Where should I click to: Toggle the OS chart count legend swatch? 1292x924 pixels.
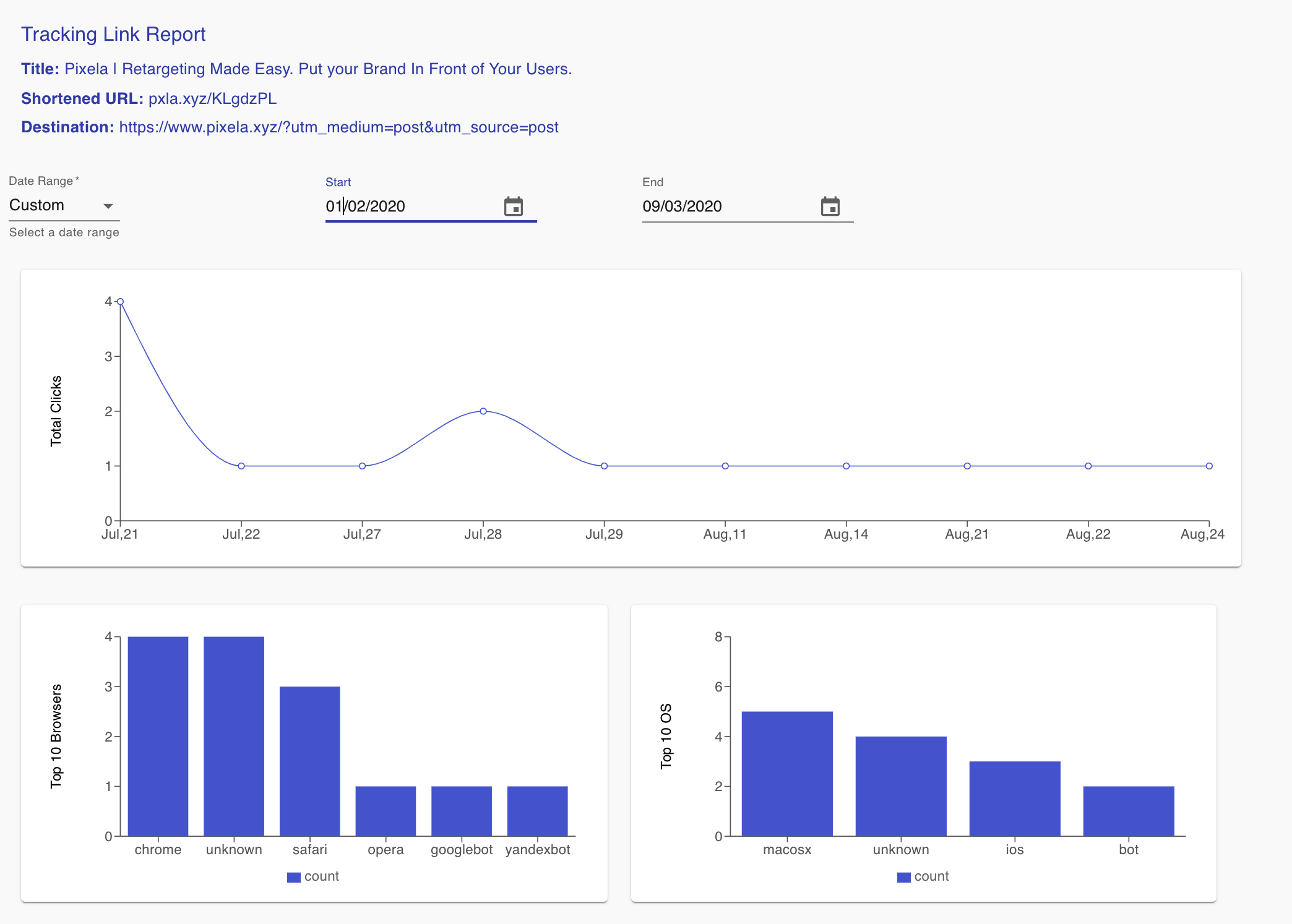point(903,877)
